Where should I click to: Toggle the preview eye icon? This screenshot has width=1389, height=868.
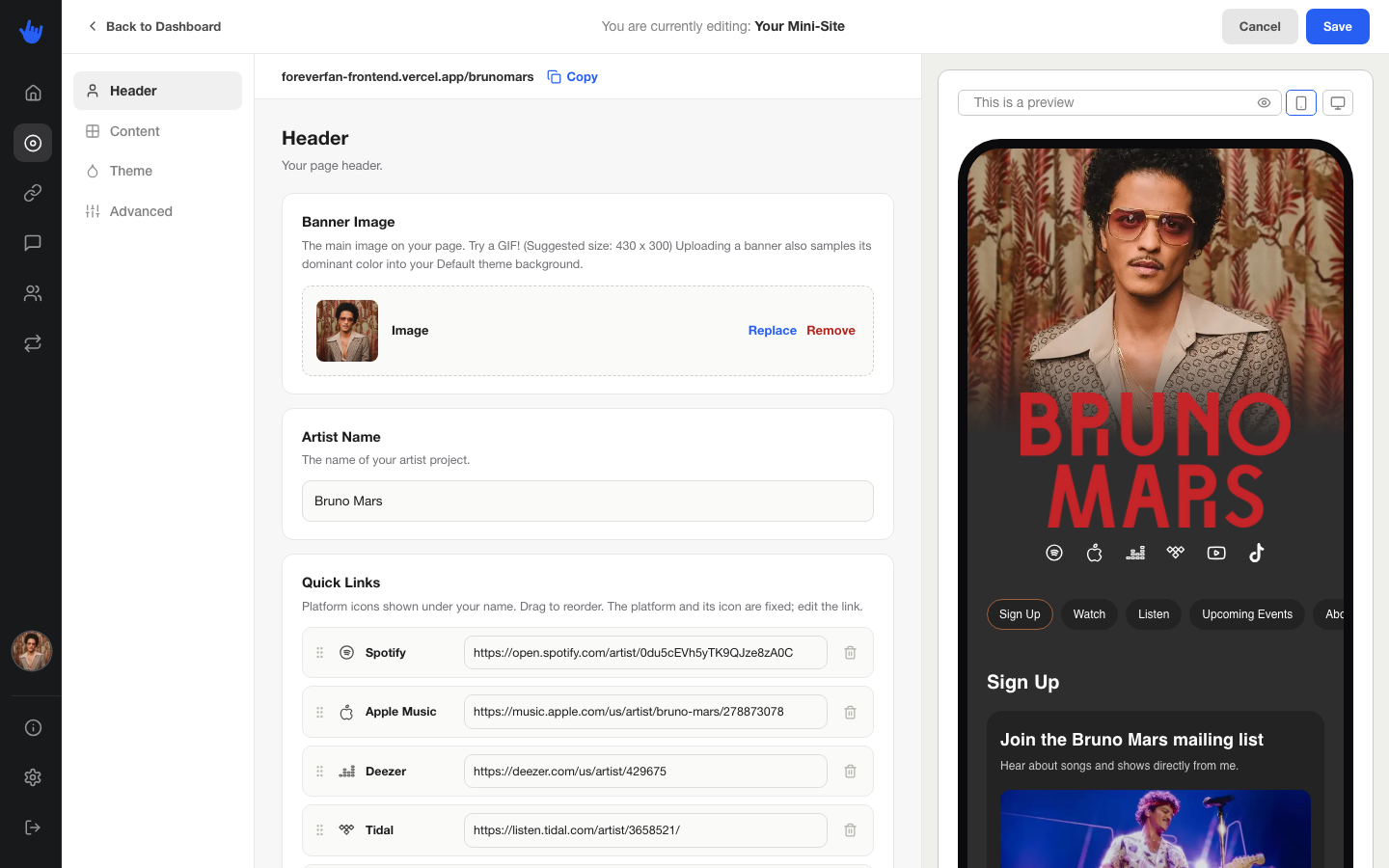(x=1264, y=103)
